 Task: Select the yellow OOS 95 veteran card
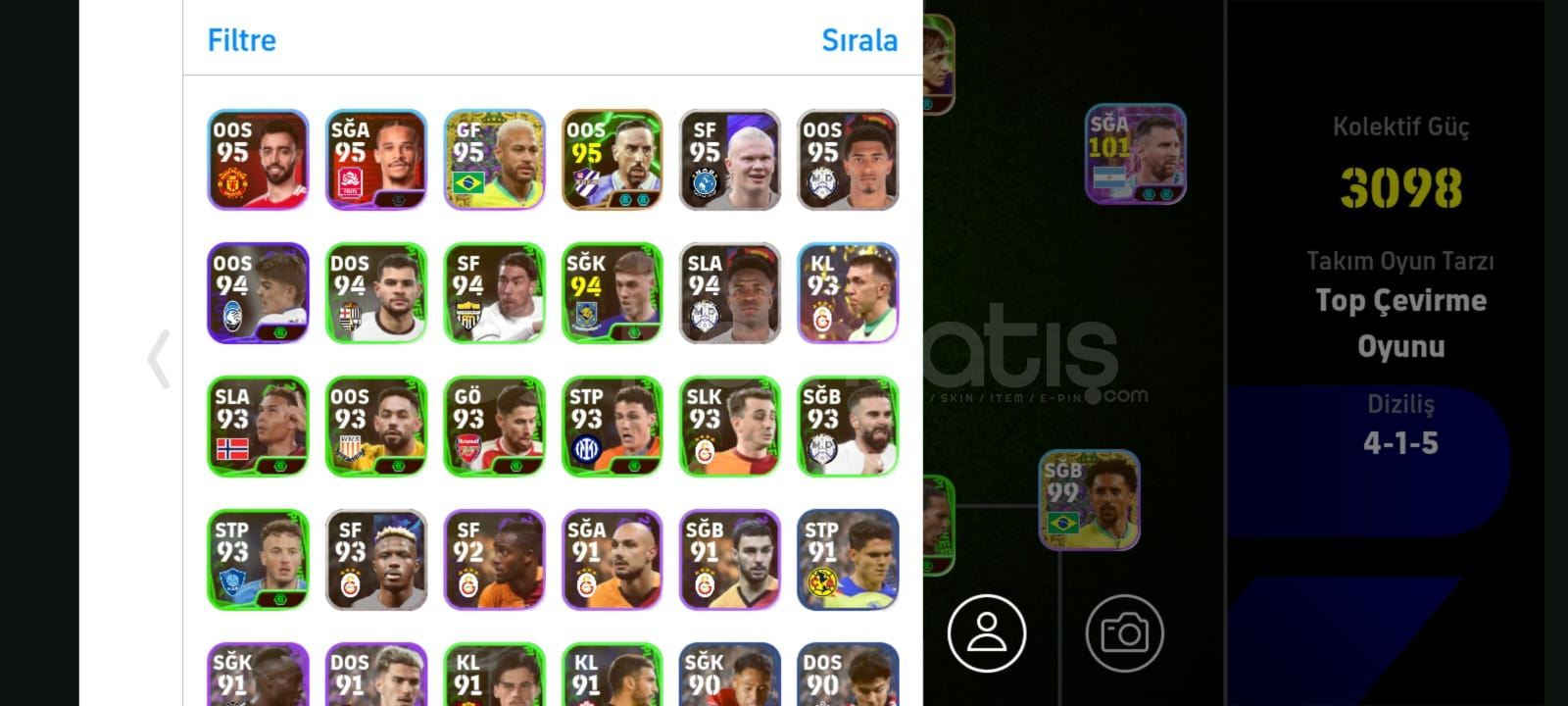tap(612, 160)
